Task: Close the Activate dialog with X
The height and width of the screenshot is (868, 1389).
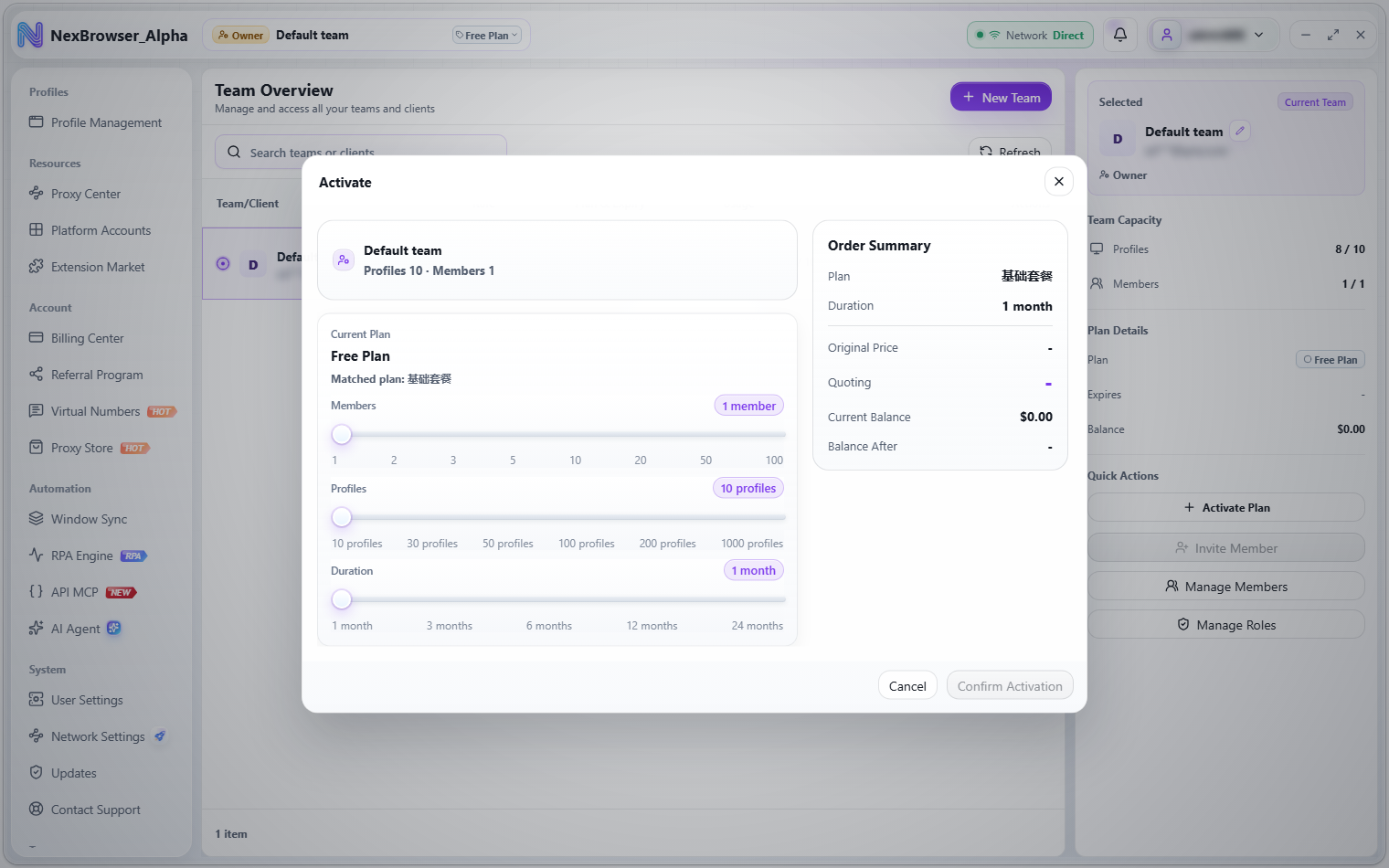Action: point(1059,181)
